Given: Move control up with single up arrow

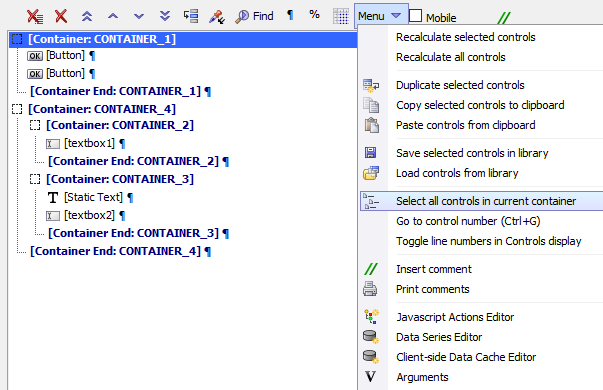Looking at the screenshot, I should pyautogui.click(x=113, y=16).
